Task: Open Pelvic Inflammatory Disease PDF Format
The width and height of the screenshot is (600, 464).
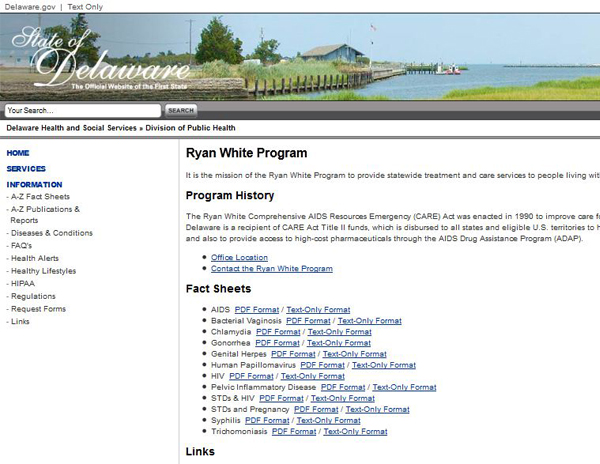Action: tap(343, 387)
